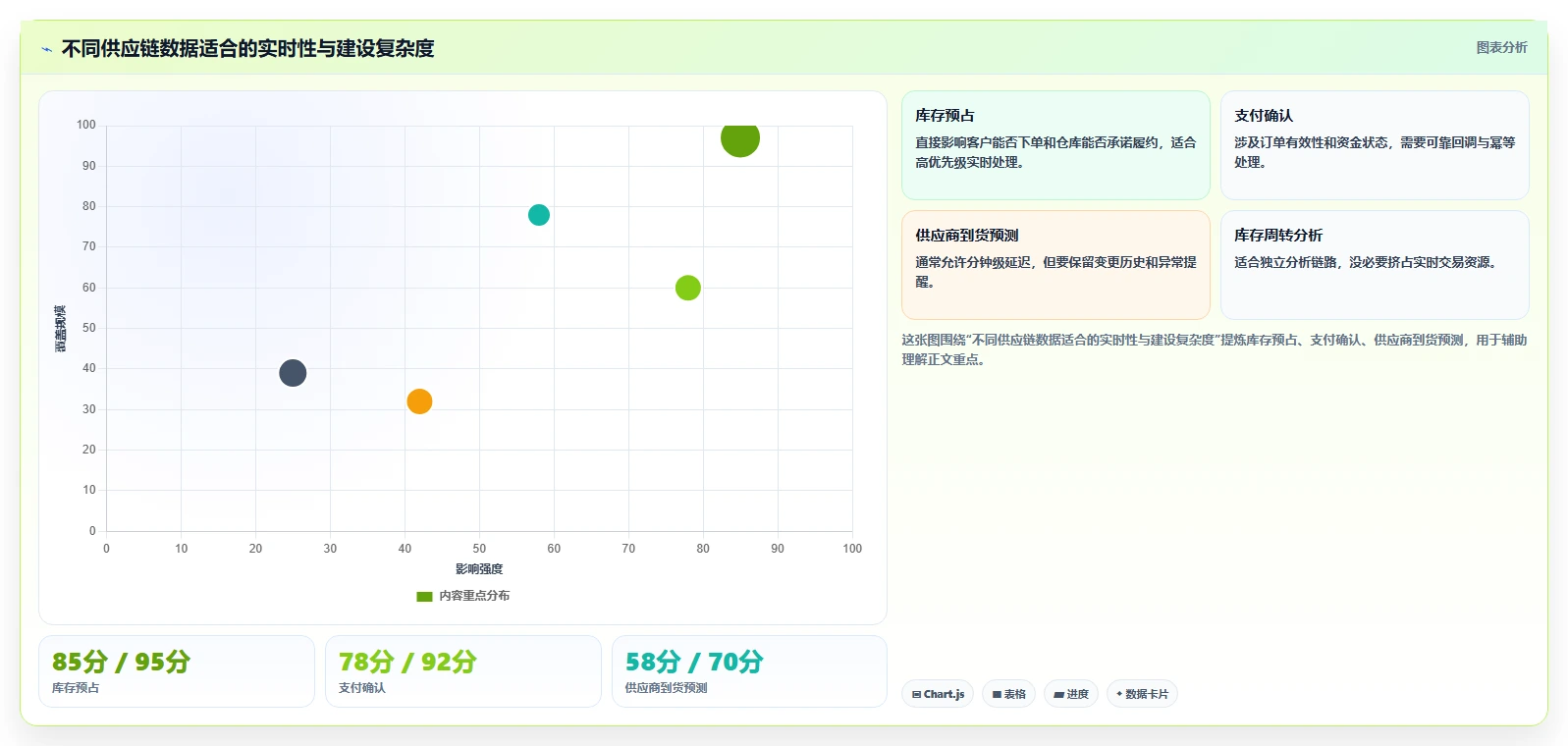
Task: Click the lightning icon beside the title
Action: click(46, 49)
